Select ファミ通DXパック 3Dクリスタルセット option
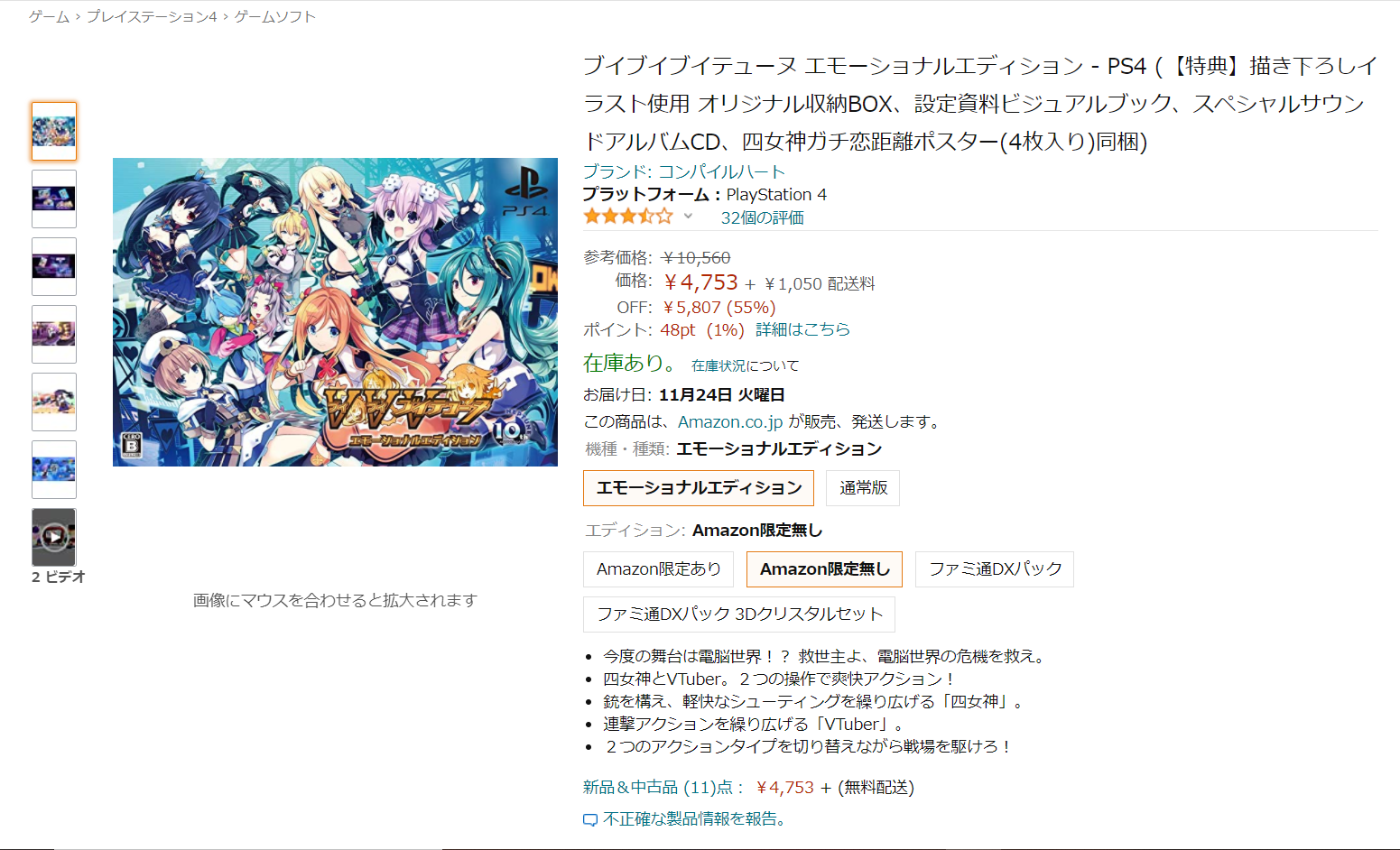Screen dimensions: 1400x850 pyautogui.click(x=739, y=614)
